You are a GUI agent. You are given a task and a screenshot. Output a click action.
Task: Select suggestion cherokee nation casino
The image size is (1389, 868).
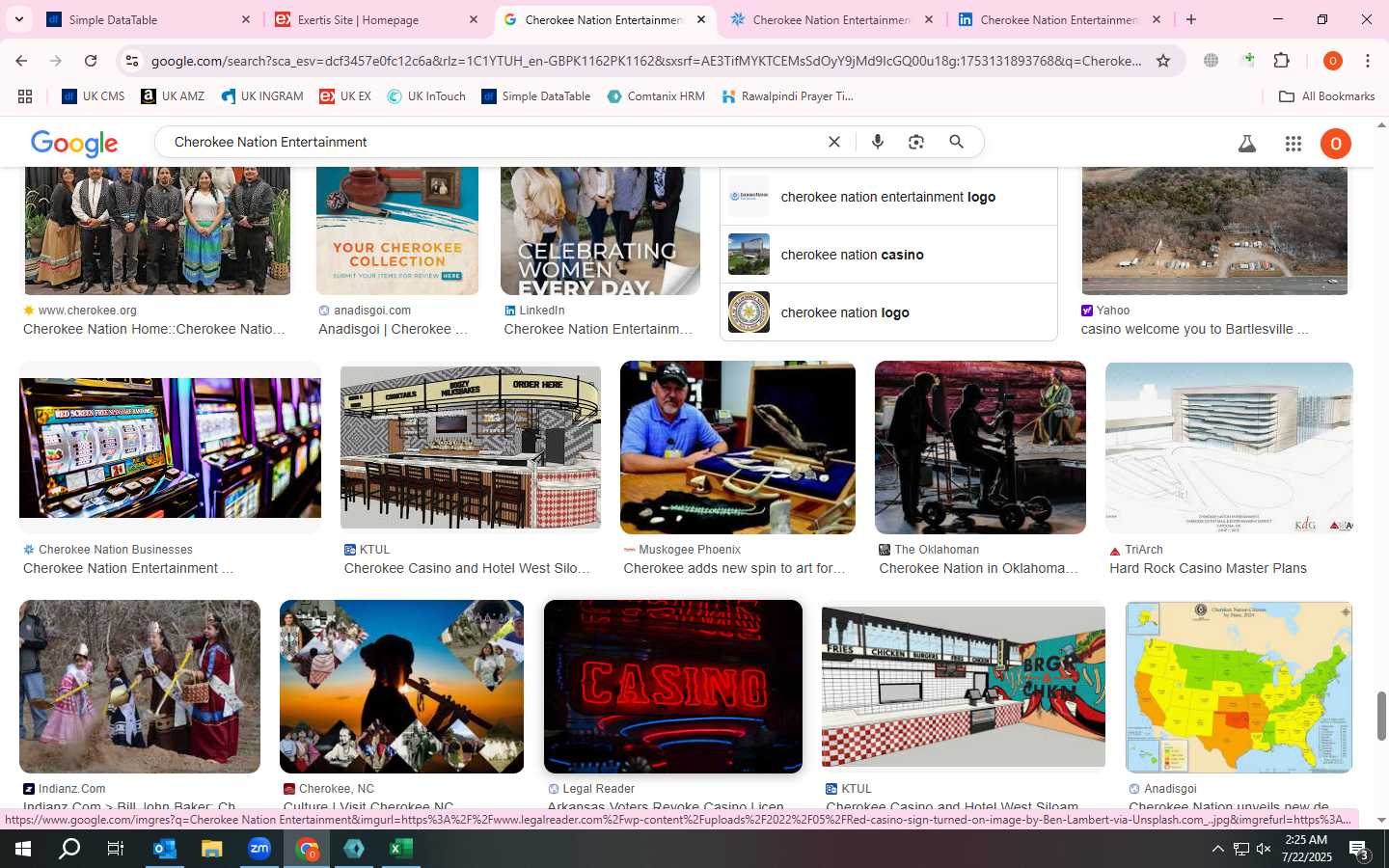[888, 255]
